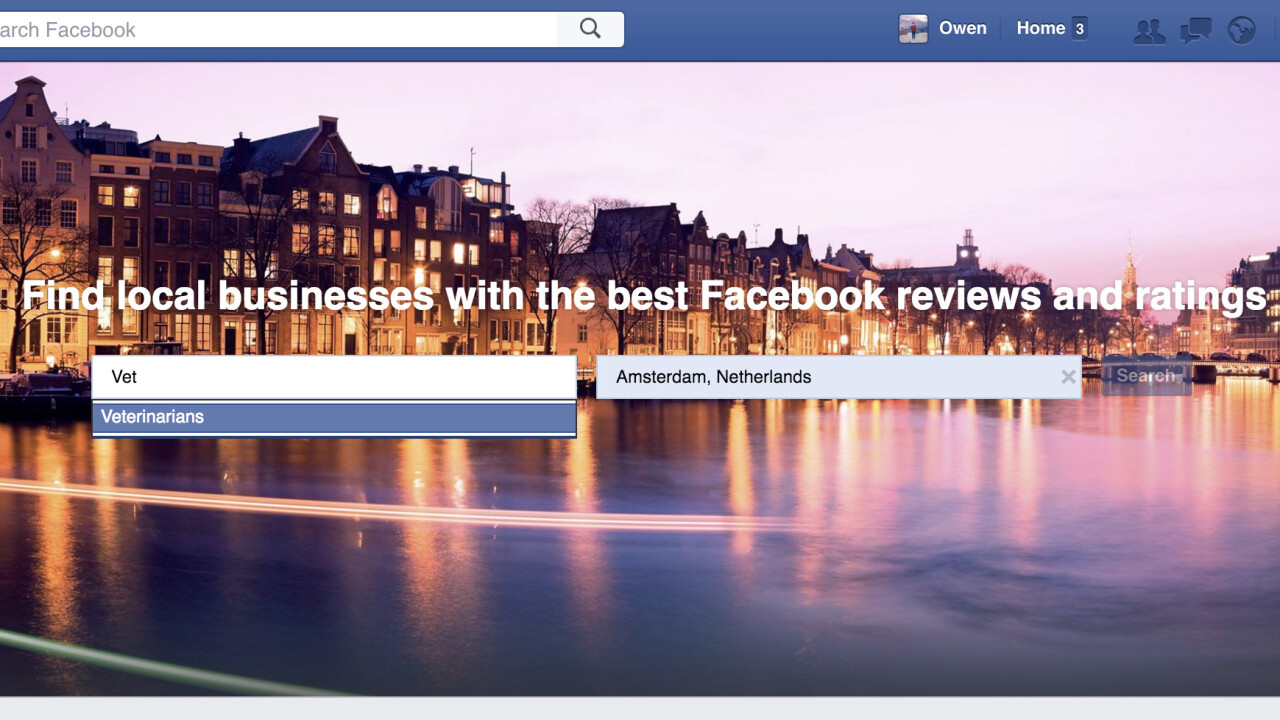1280x720 pixels.
Task: Open the globe notifications icon
Action: pos(1241,30)
